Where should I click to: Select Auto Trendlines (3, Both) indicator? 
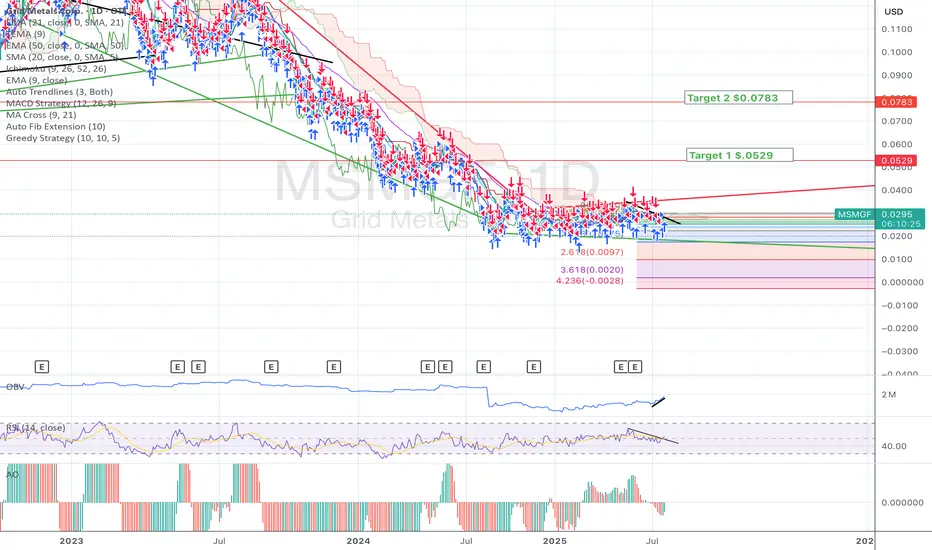click(x=59, y=92)
